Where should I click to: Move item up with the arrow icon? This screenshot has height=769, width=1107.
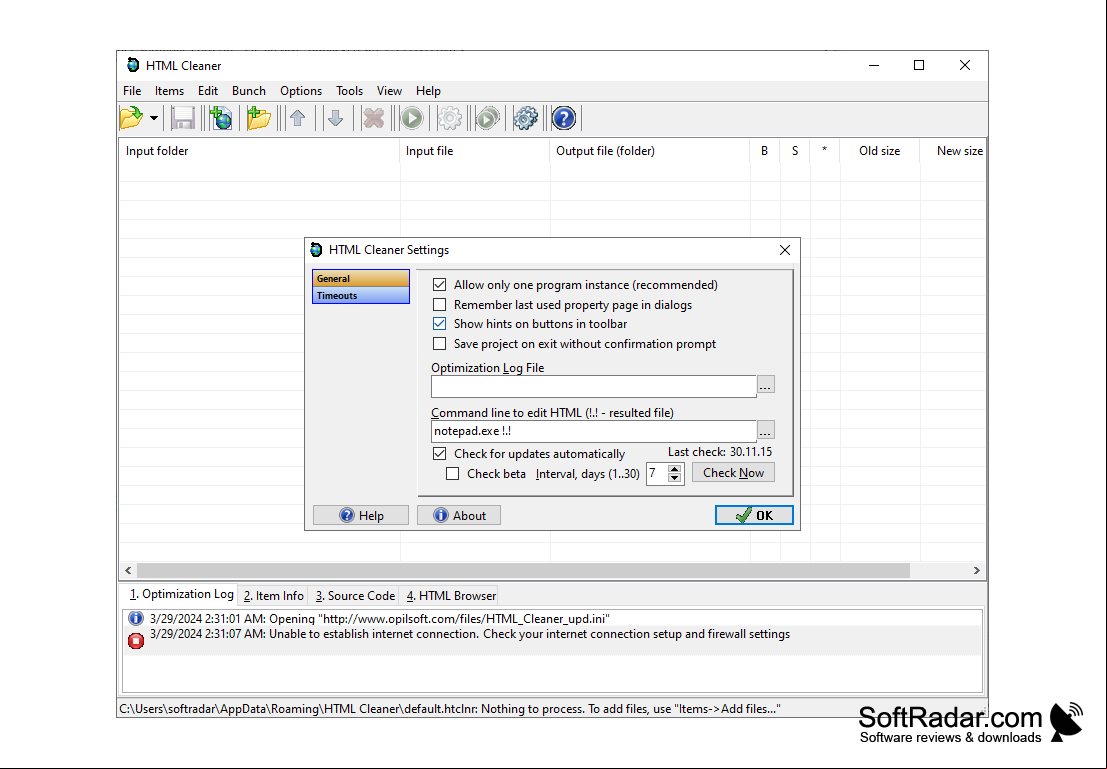pyautogui.click(x=297, y=118)
